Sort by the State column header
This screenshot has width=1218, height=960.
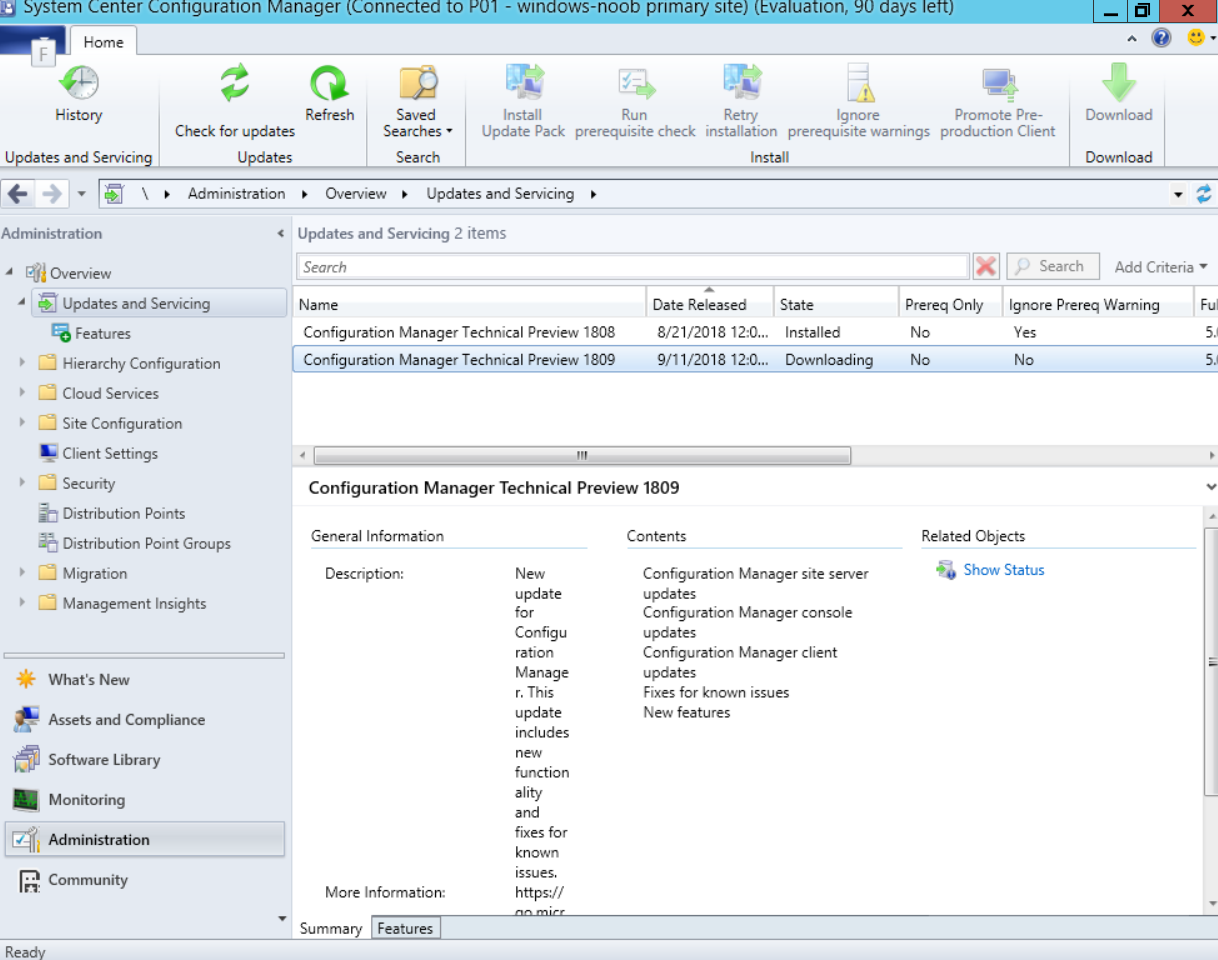click(x=836, y=304)
